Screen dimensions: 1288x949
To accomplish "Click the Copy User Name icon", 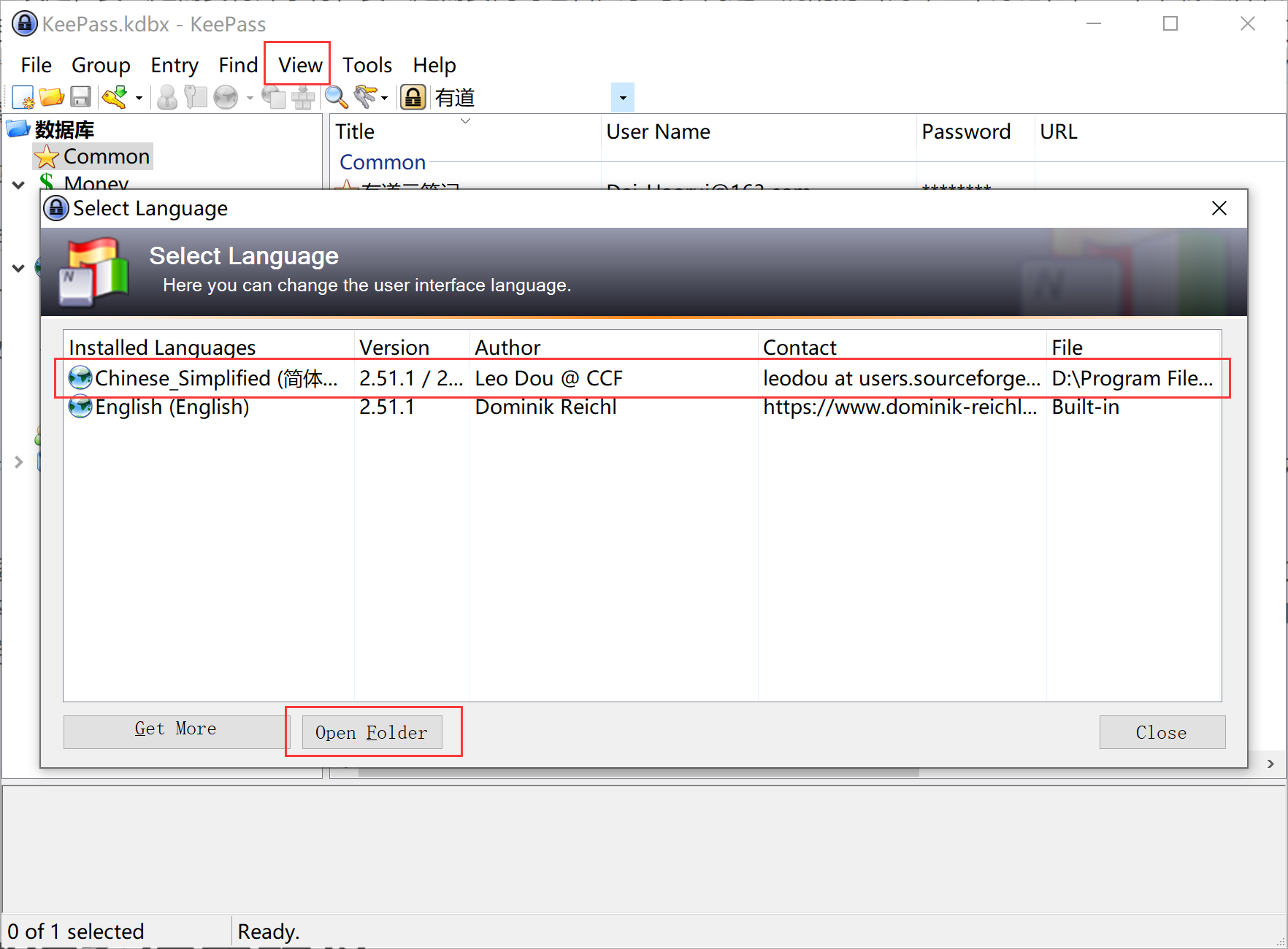I will tap(167, 97).
